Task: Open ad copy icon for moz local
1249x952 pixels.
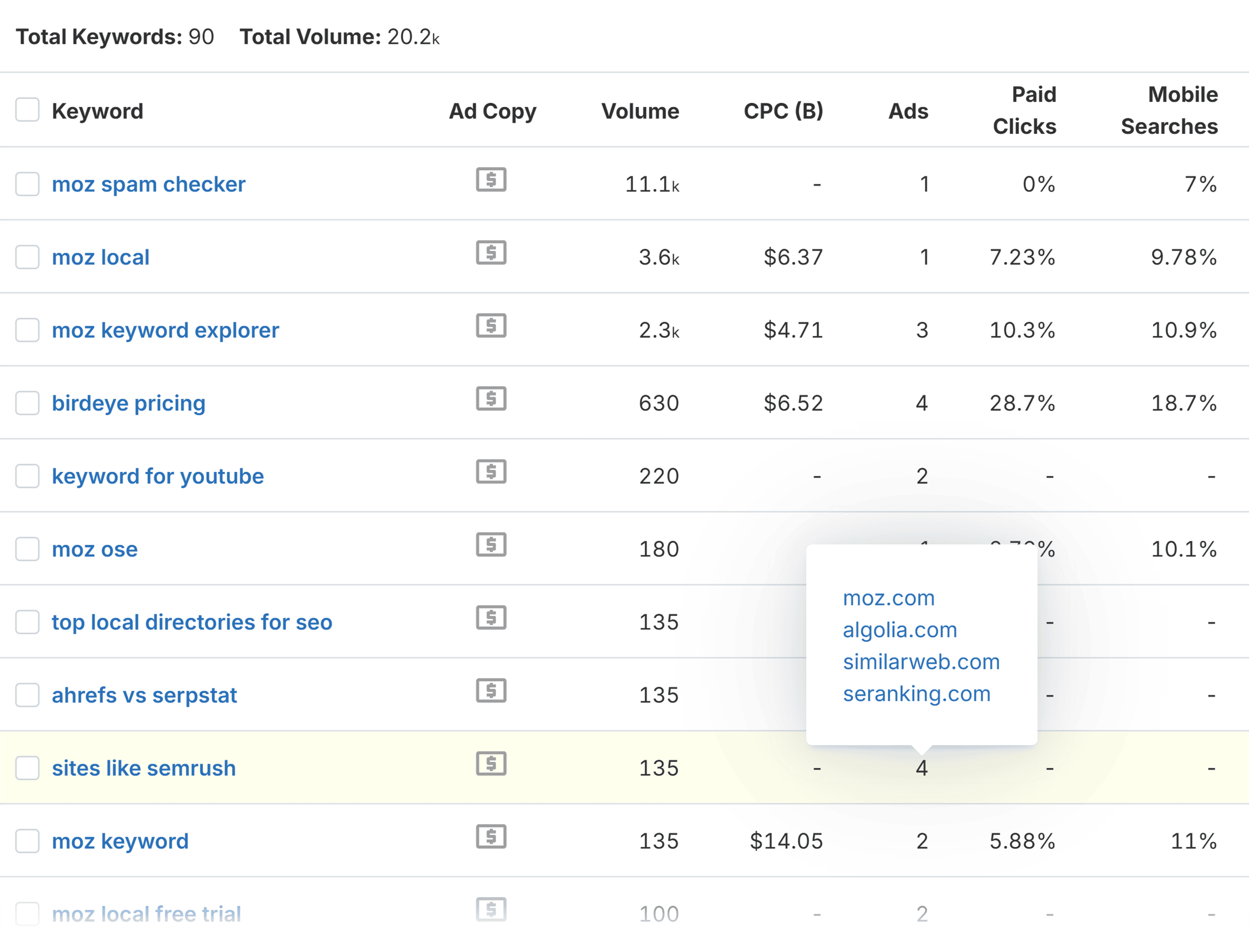Action: click(491, 253)
